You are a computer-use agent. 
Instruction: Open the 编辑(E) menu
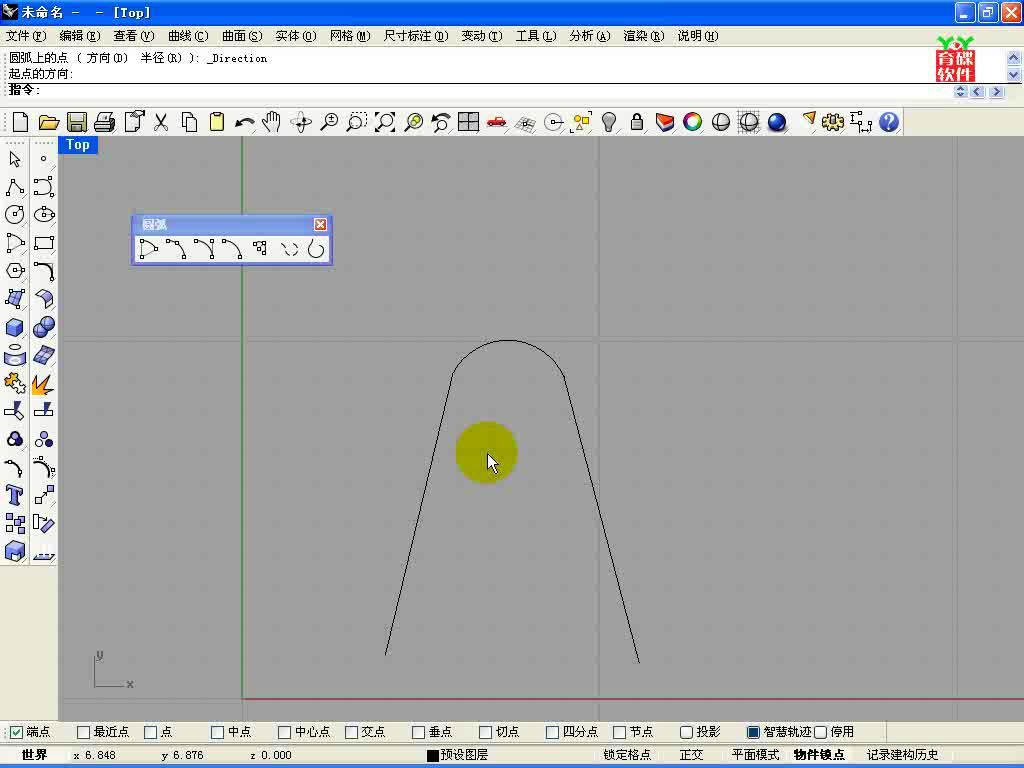(x=80, y=36)
